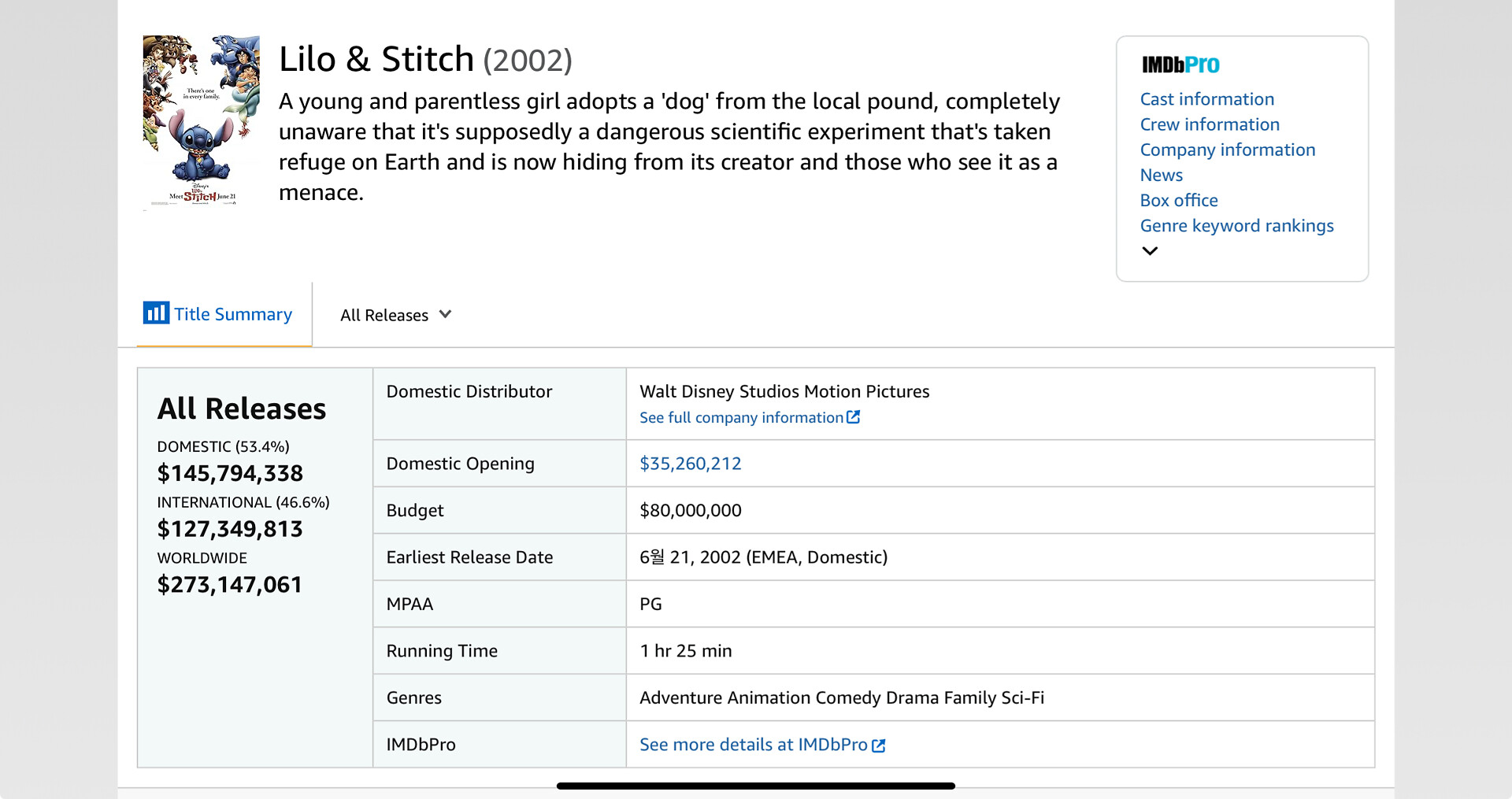Image resolution: width=1512 pixels, height=799 pixels.
Task: Click the $35,260,212 domestic opening link
Action: [690, 464]
